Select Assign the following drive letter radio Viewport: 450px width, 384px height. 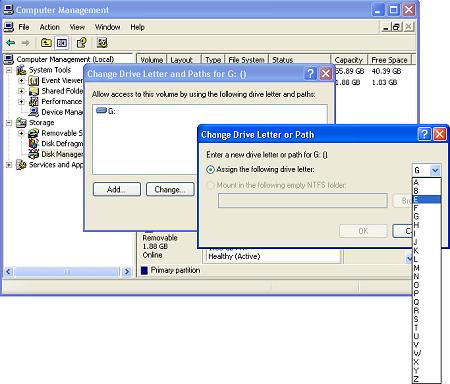[210, 170]
